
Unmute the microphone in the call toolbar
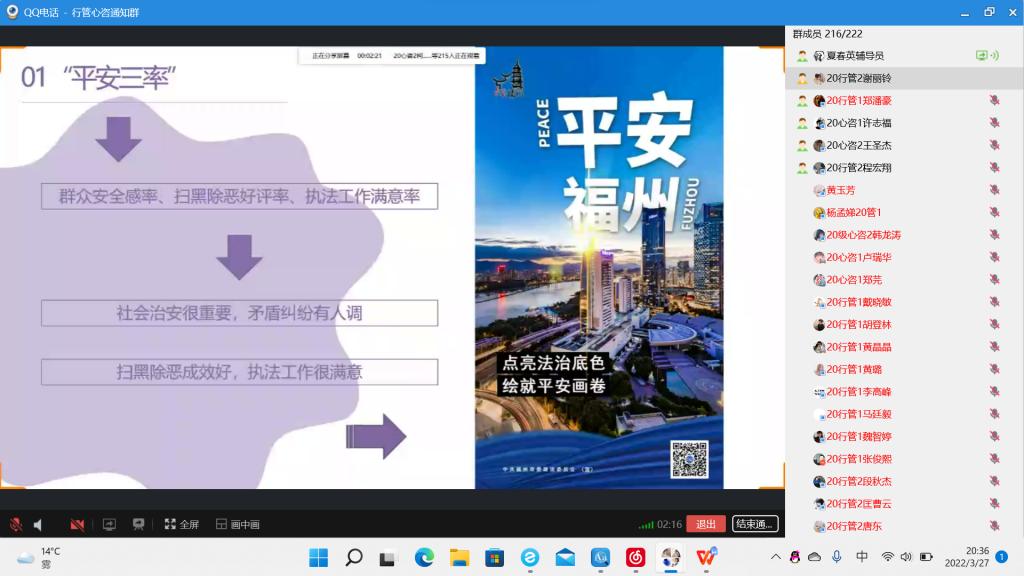point(16,524)
